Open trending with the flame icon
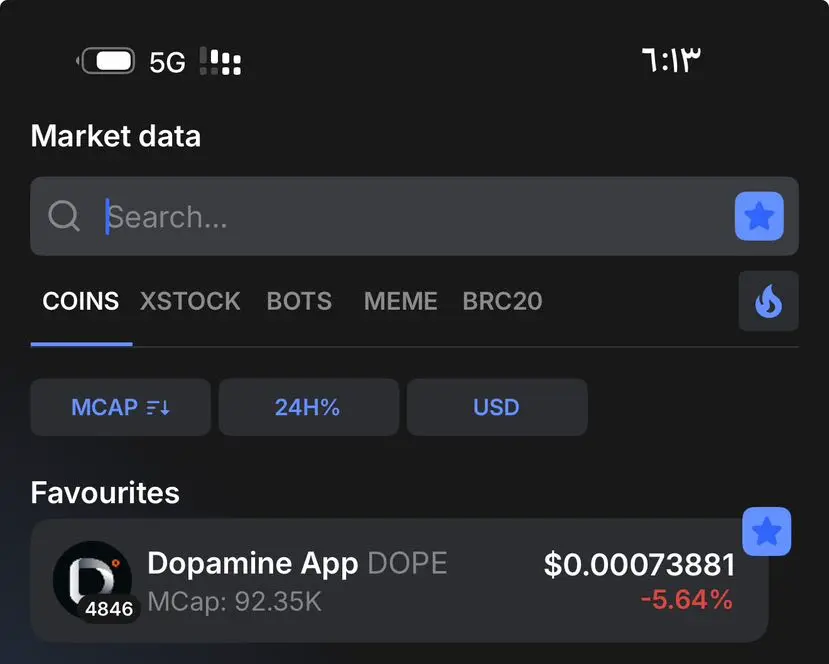Screen dimensions: 829x664 [x=768, y=301]
